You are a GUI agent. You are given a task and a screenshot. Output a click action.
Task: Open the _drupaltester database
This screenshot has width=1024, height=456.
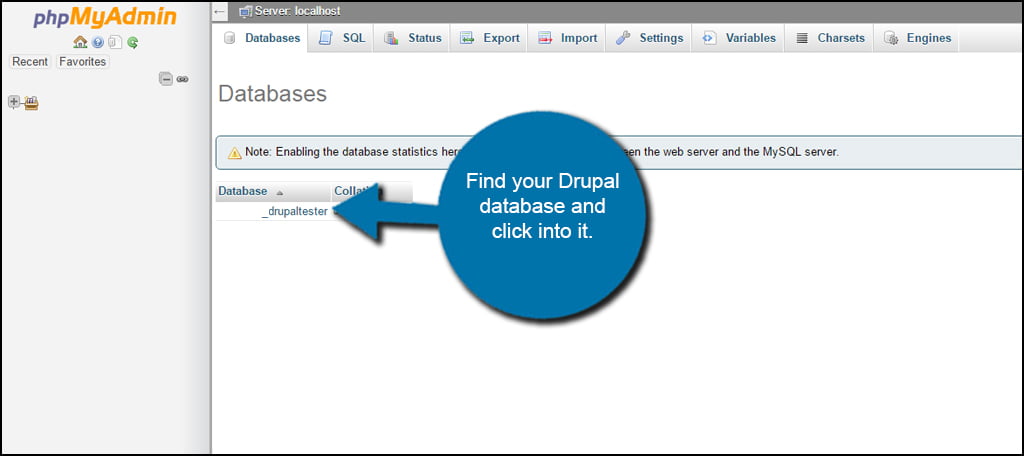295,212
